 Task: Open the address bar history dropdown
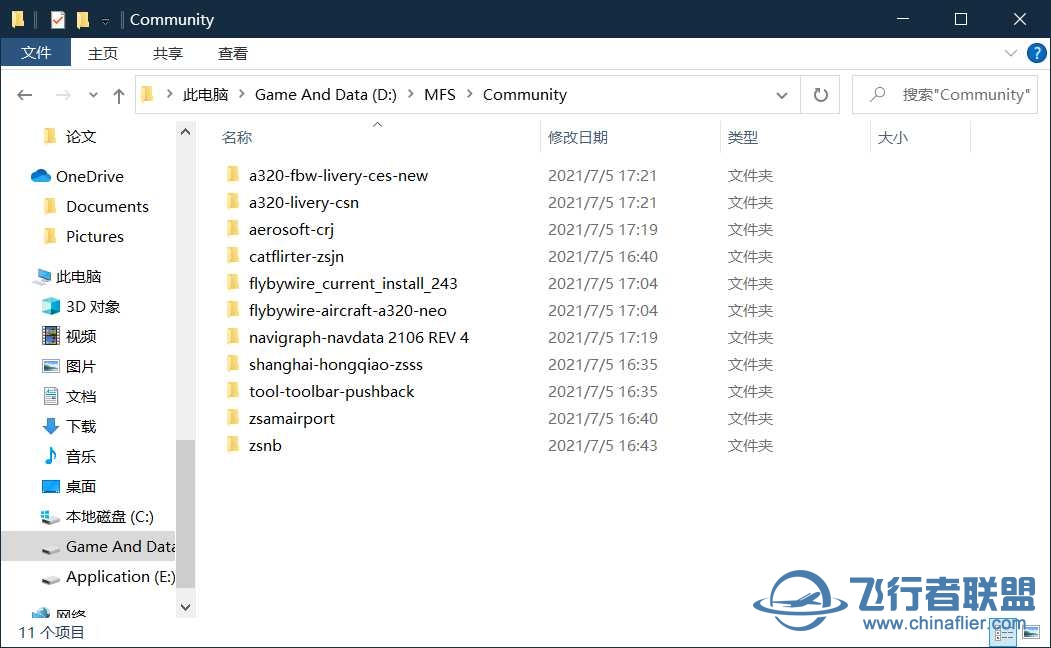click(x=782, y=95)
